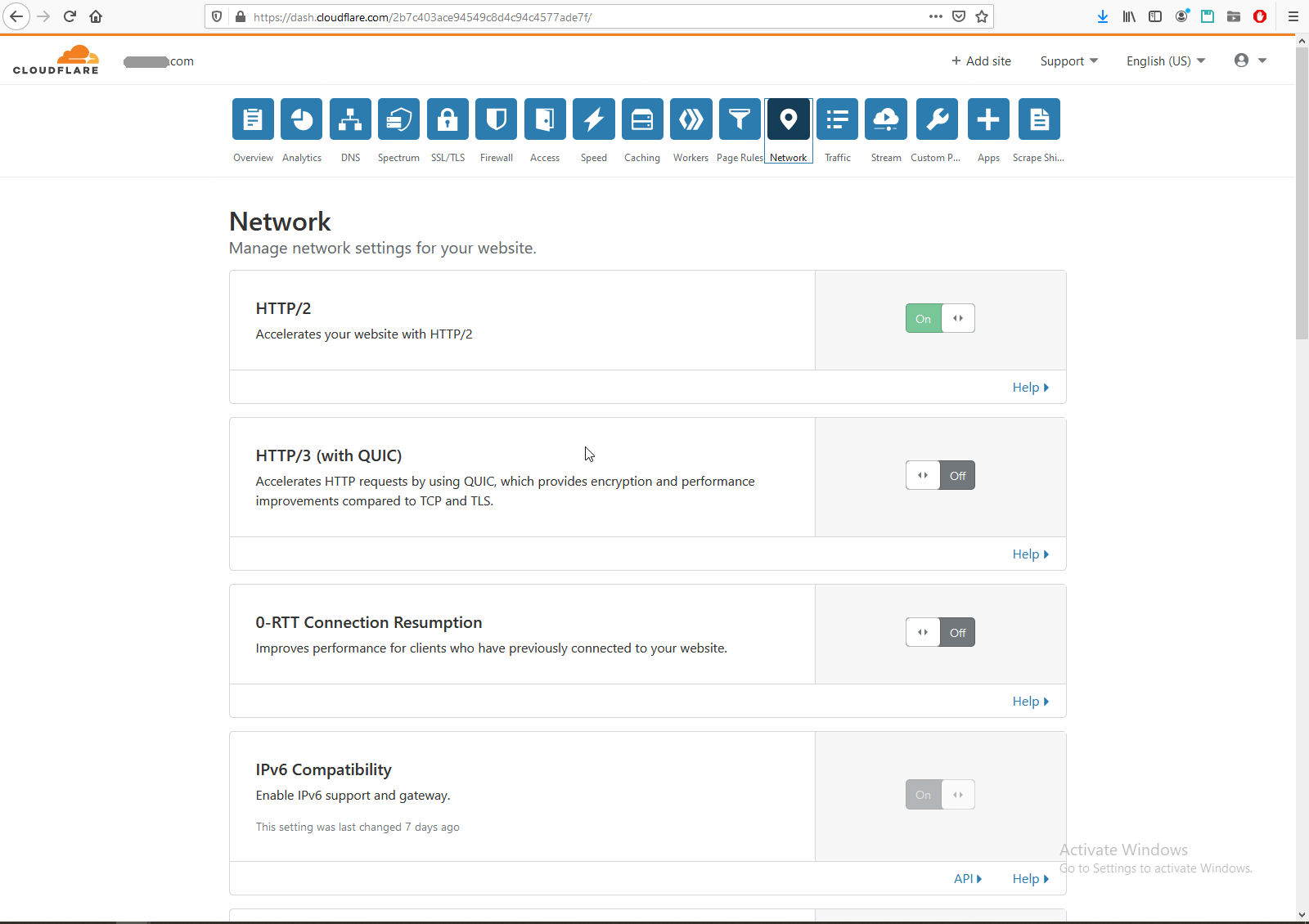Switch to the Traffic tab
This screenshot has height=924, width=1309.
pyautogui.click(x=837, y=130)
